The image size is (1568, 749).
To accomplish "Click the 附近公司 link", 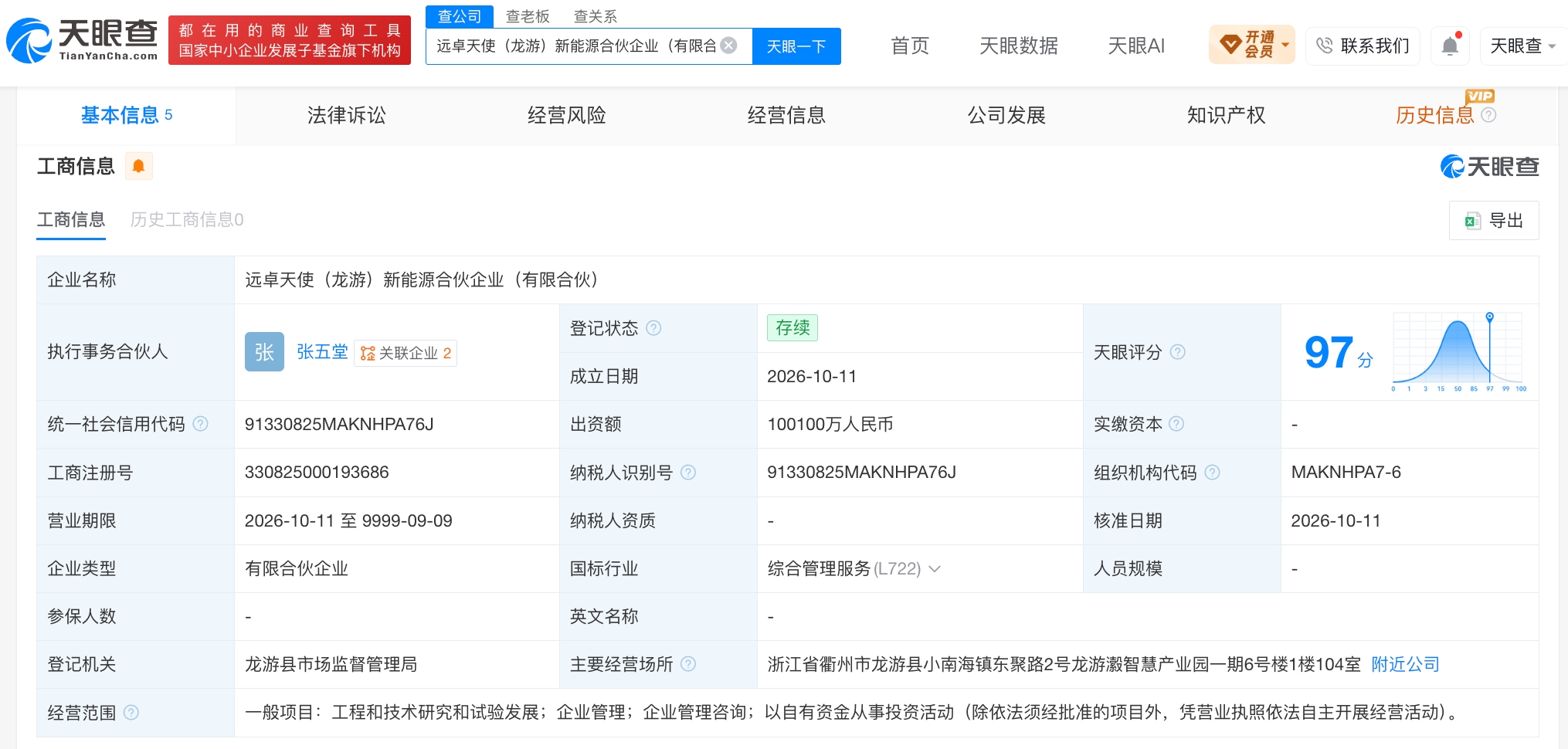I will [1405, 664].
